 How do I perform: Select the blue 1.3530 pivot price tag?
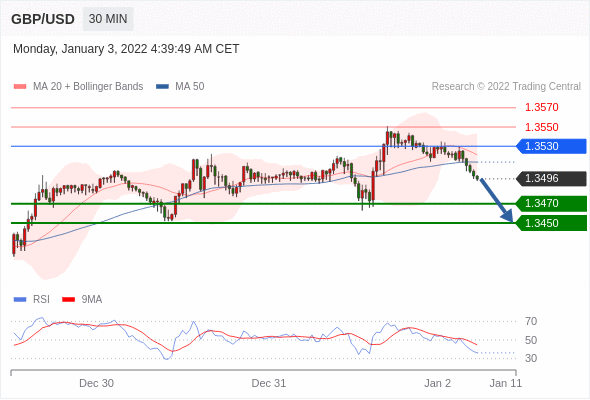point(551,146)
